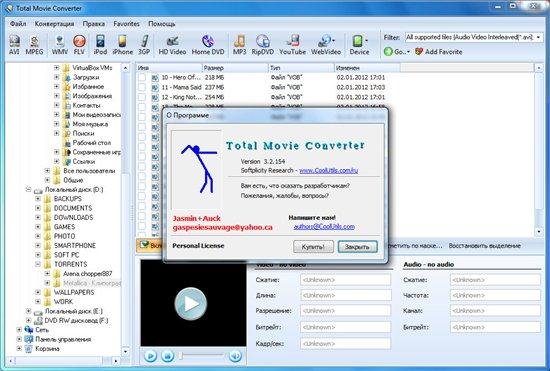Select the HD Video icon

(x=172, y=45)
